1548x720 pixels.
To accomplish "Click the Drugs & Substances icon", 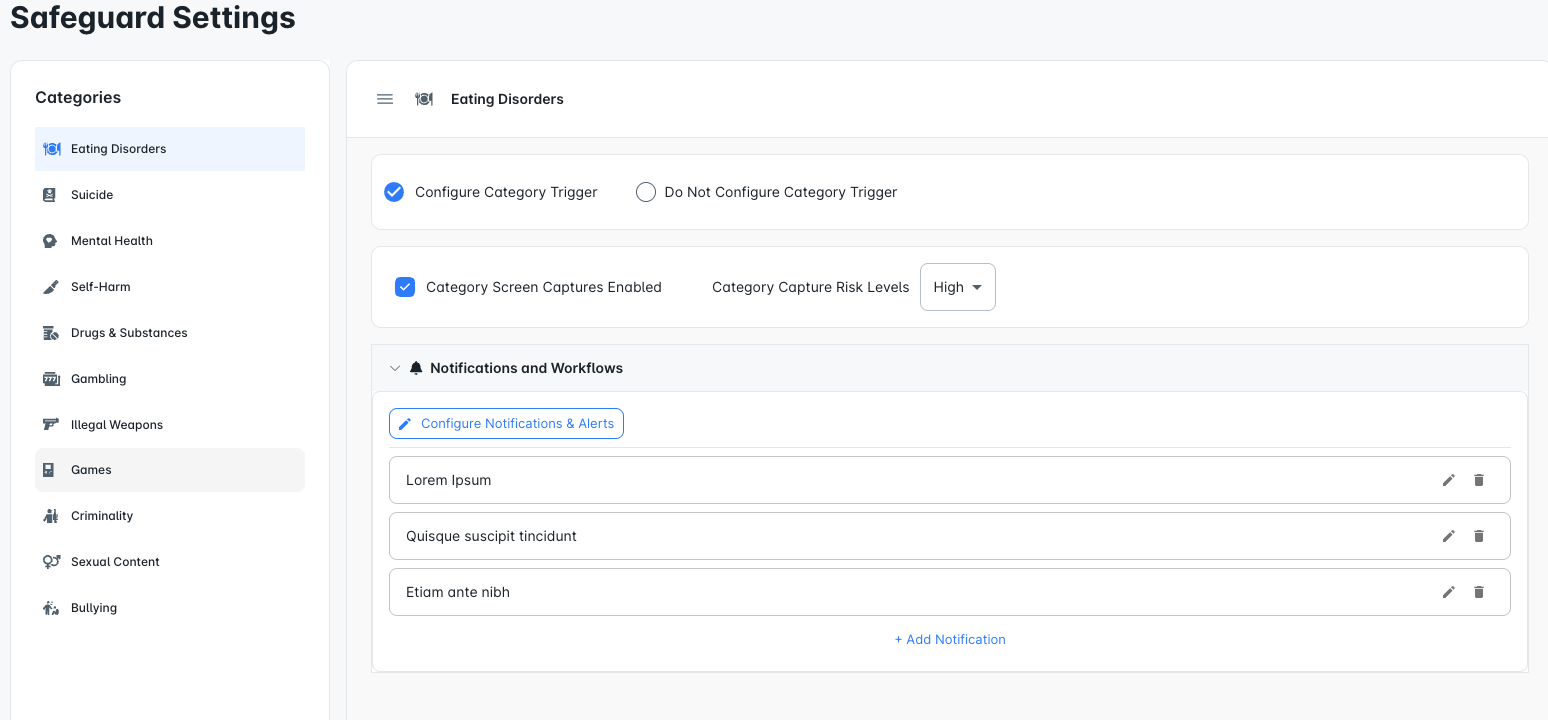I will click(51, 333).
